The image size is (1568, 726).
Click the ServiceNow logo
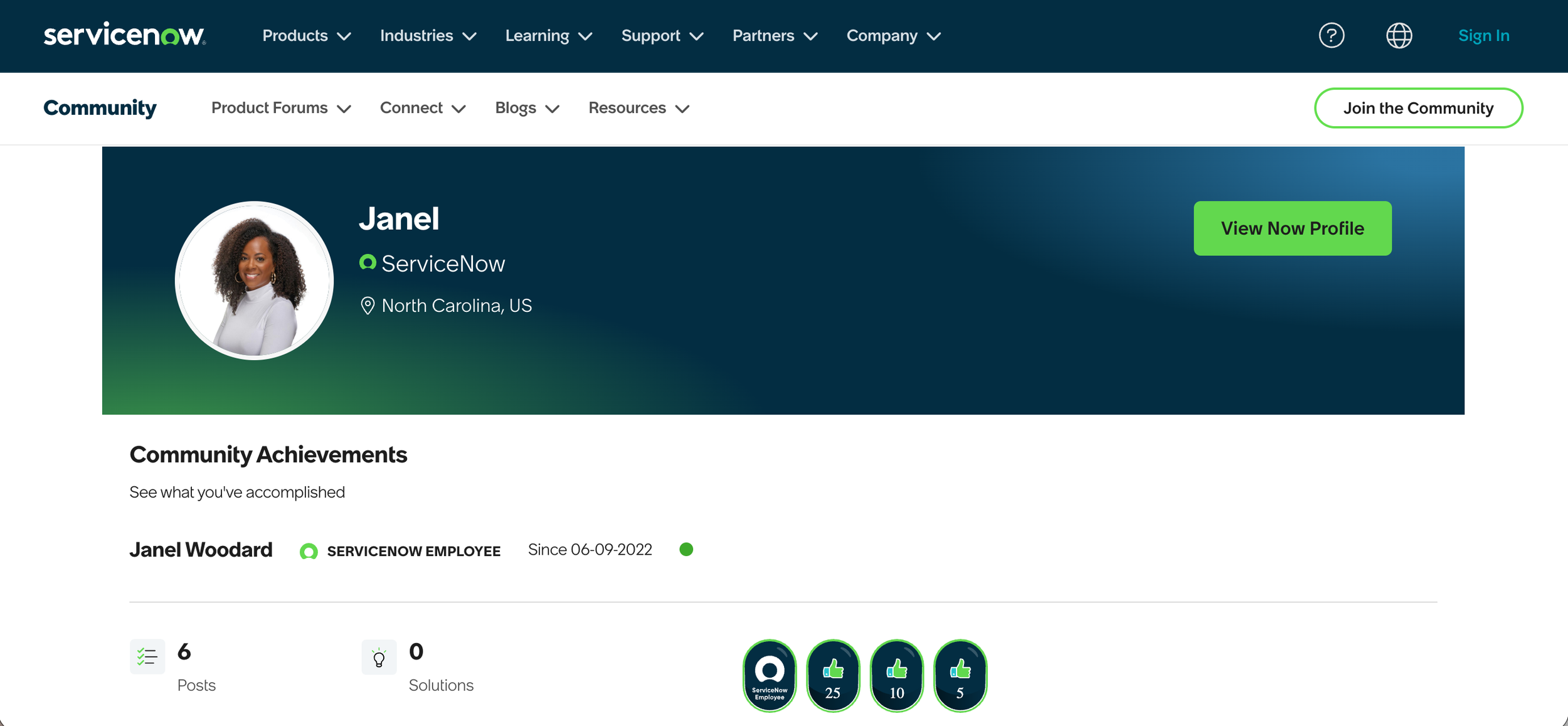[x=124, y=35]
